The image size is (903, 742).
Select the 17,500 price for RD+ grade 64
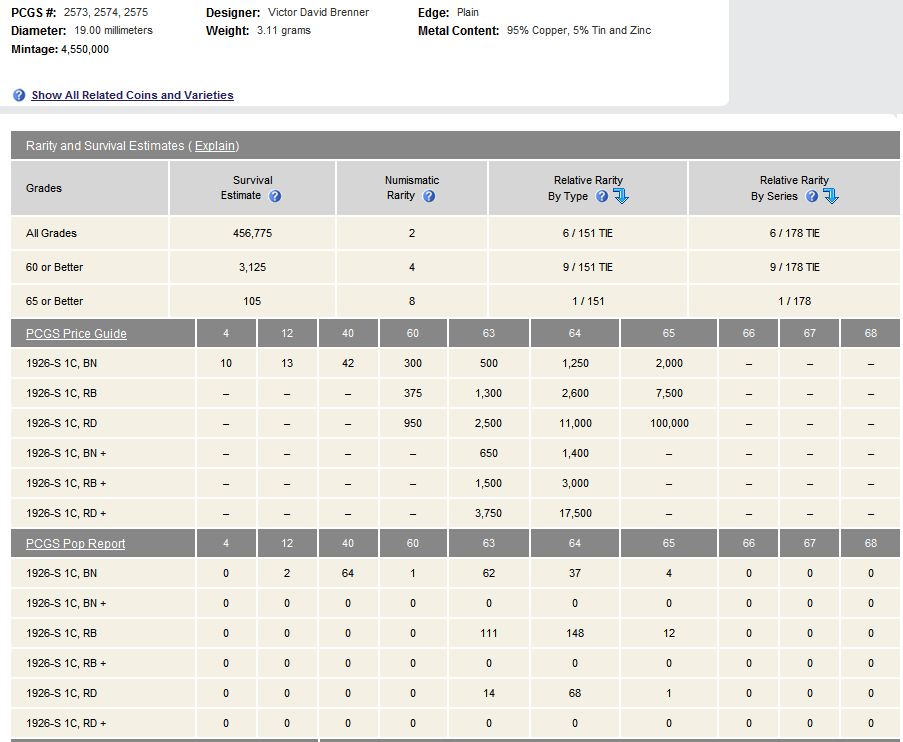click(575, 513)
